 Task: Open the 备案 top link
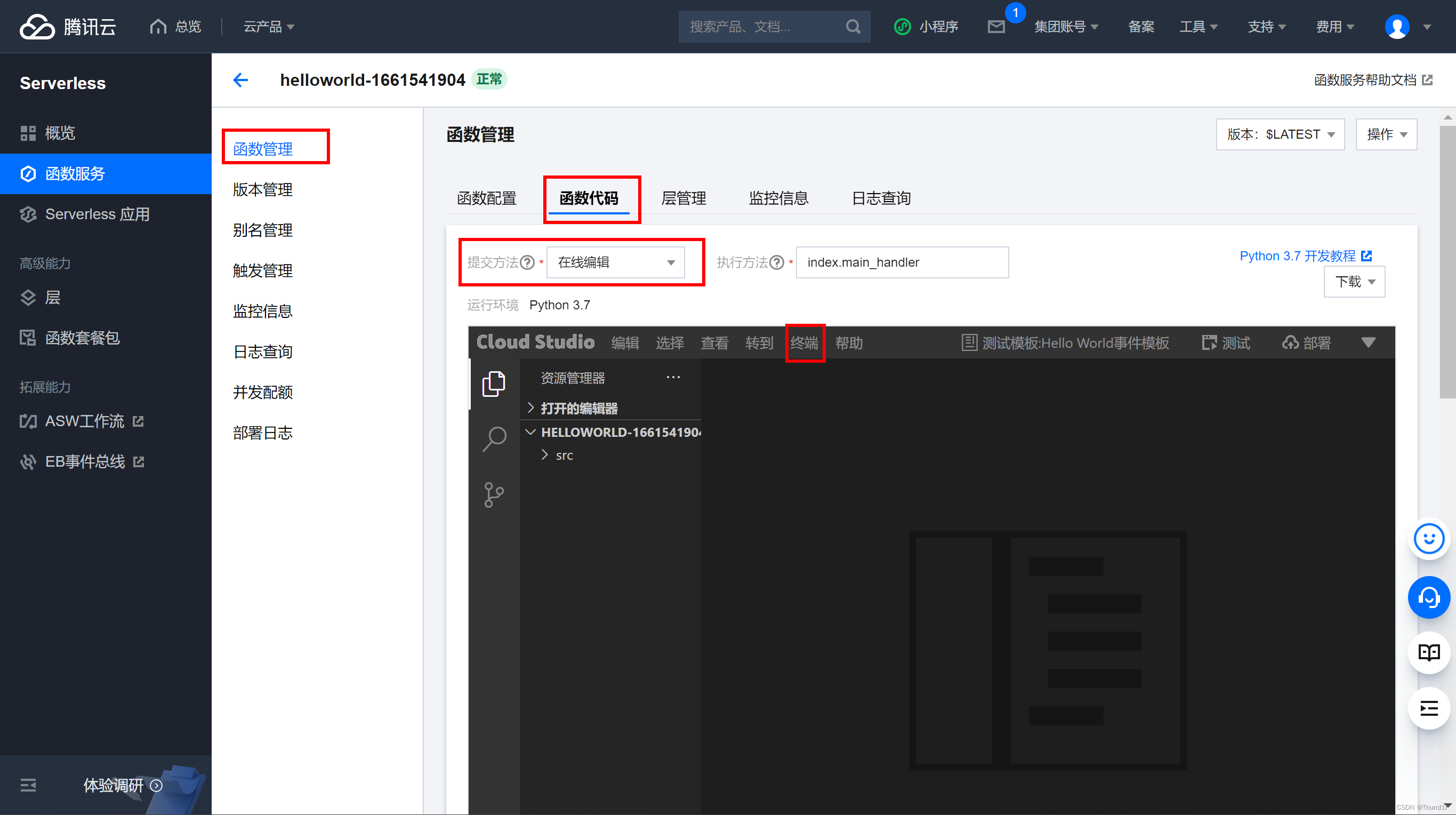(x=1140, y=27)
